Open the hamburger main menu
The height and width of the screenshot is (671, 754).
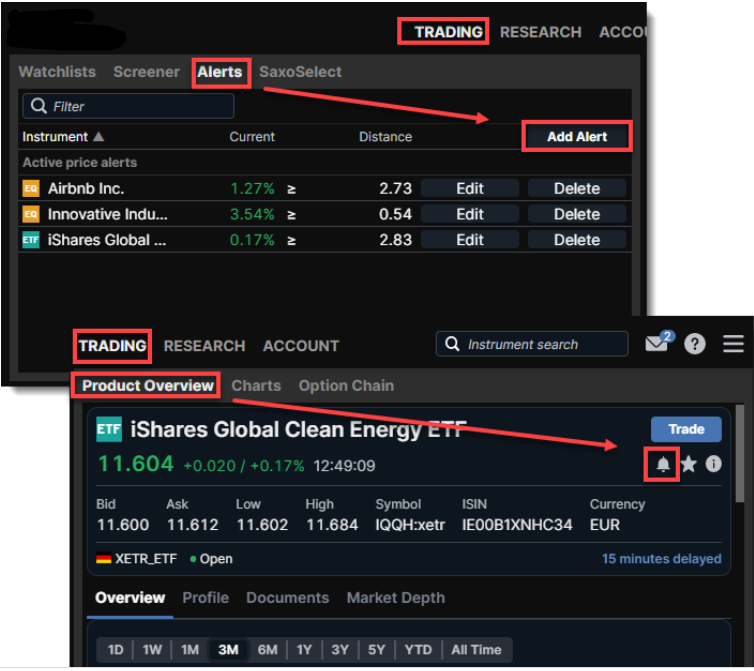click(733, 344)
